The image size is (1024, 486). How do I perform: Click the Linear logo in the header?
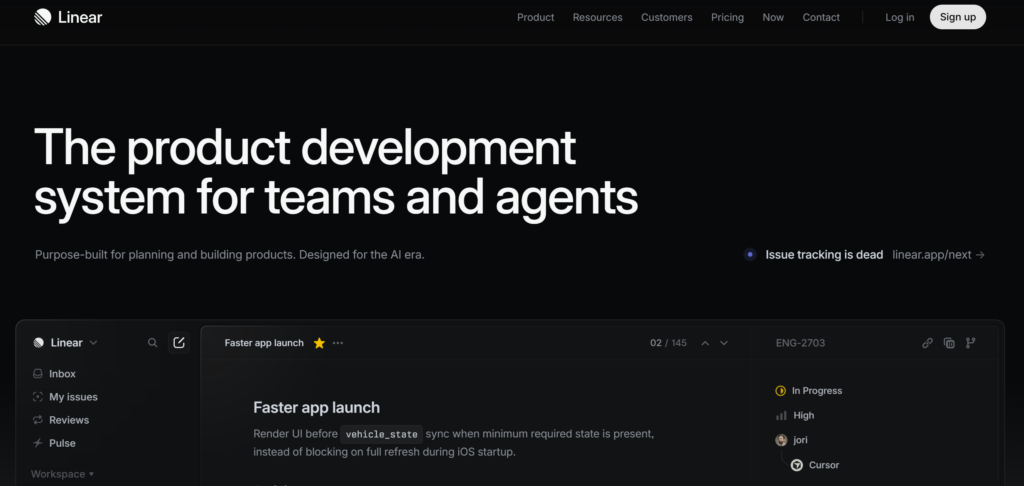click(68, 17)
